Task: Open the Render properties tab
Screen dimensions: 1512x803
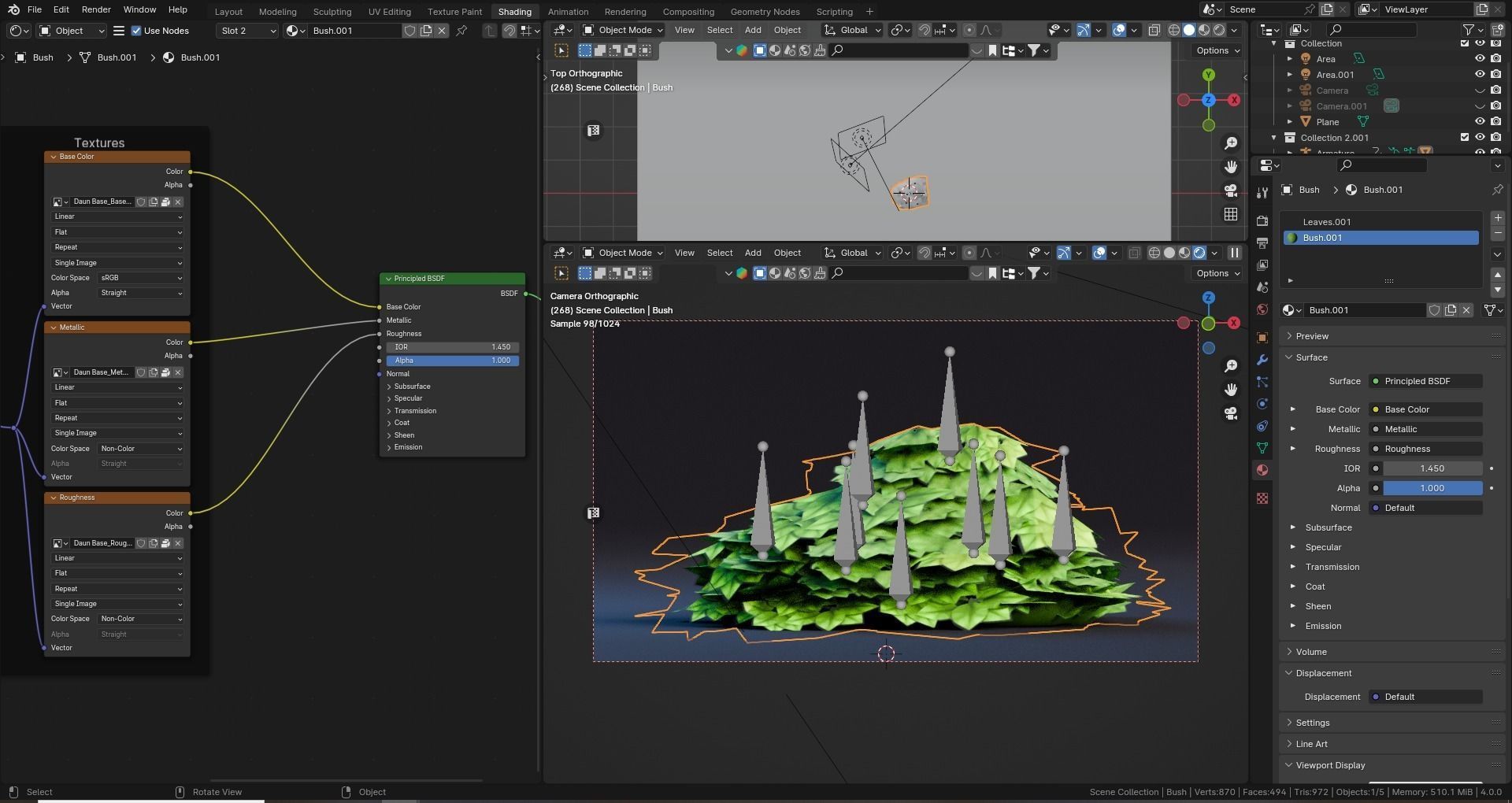Action: (1262, 220)
